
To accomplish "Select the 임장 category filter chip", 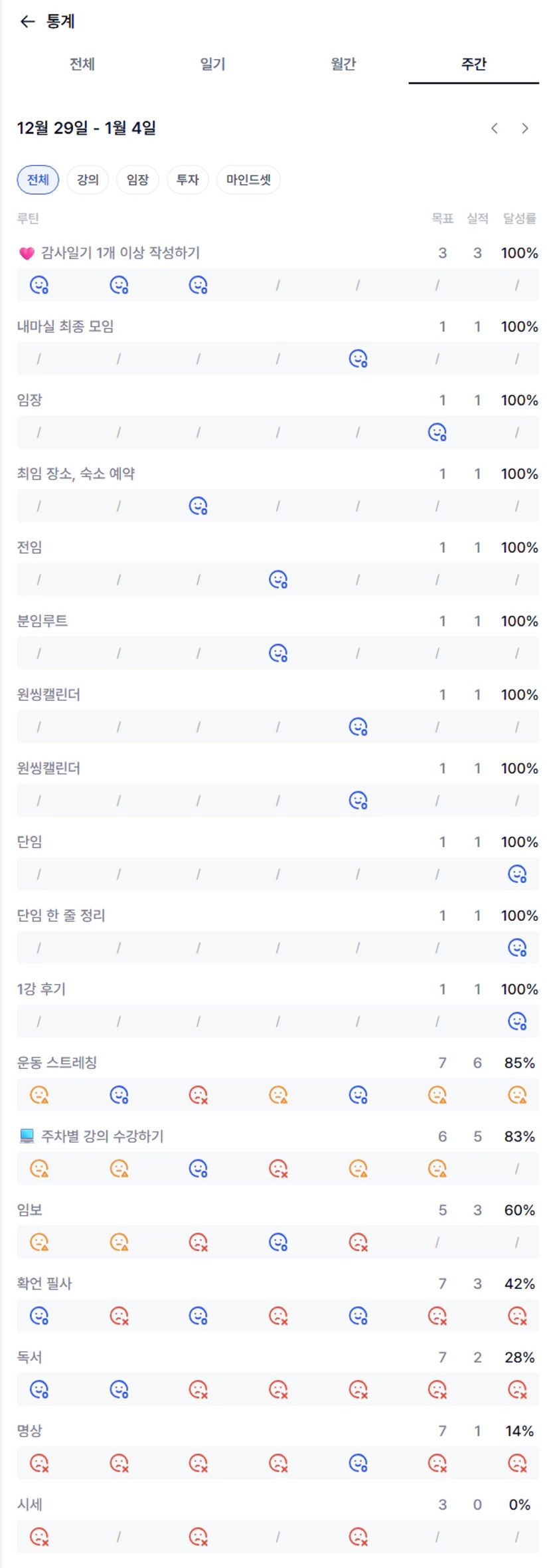I will [137, 179].
